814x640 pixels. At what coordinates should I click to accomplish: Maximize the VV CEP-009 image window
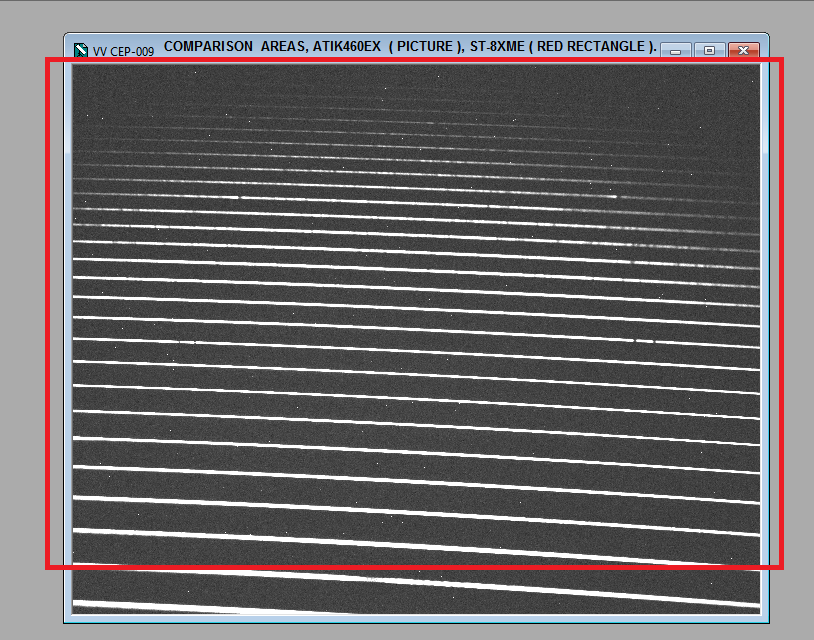[x=709, y=50]
